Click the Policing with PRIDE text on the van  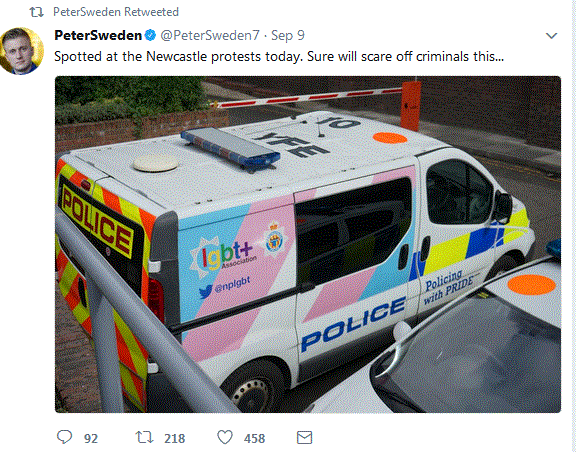448,287
